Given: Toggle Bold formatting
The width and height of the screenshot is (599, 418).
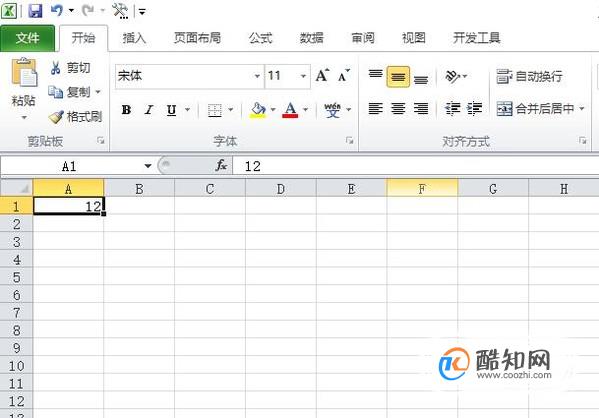Looking at the screenshot, I should 126,110.
